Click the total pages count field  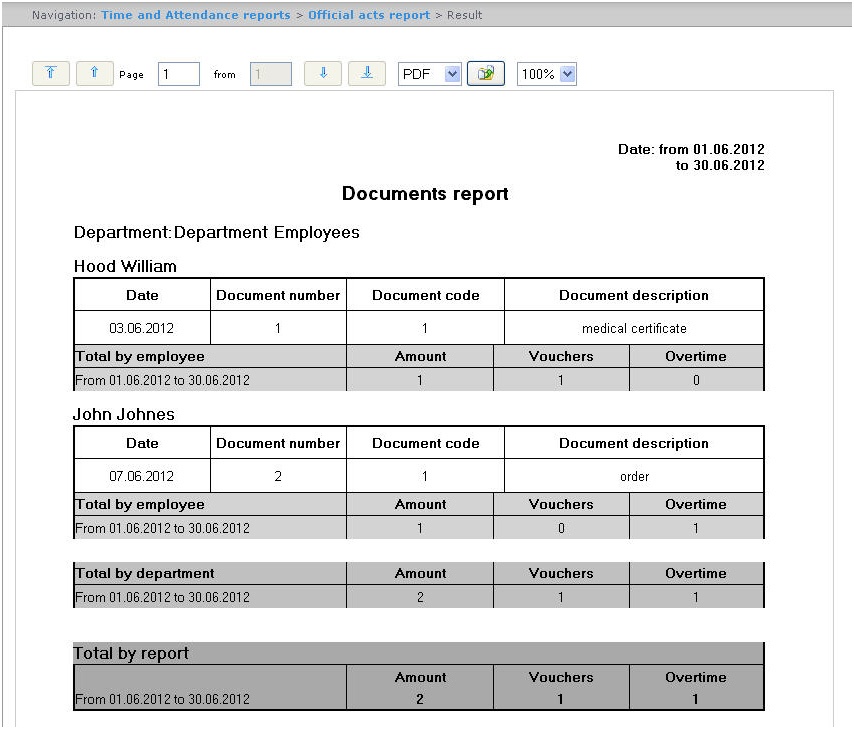click(x=270, y=74)
